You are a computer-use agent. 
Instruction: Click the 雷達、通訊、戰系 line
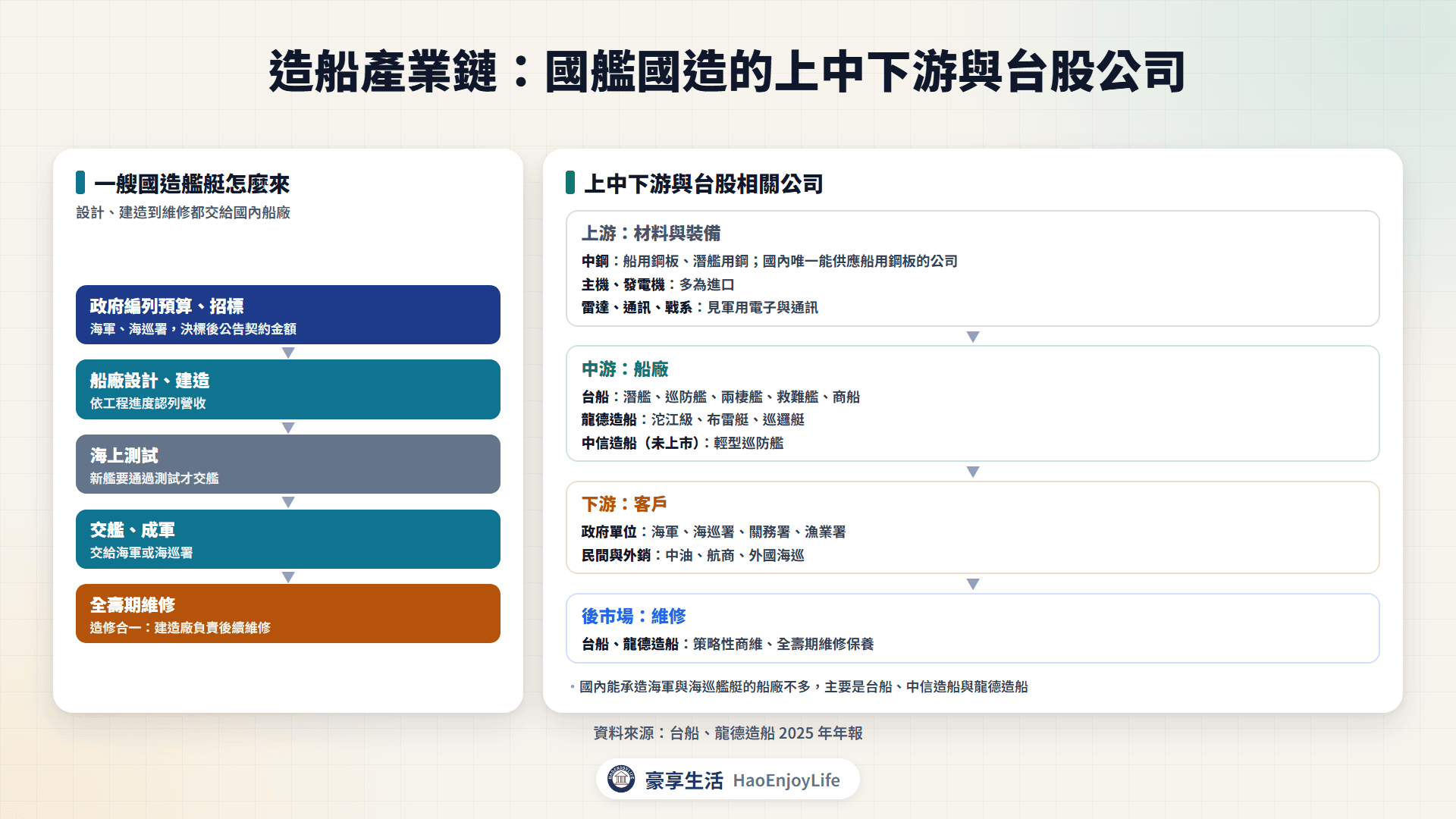[x=700, y=308]
